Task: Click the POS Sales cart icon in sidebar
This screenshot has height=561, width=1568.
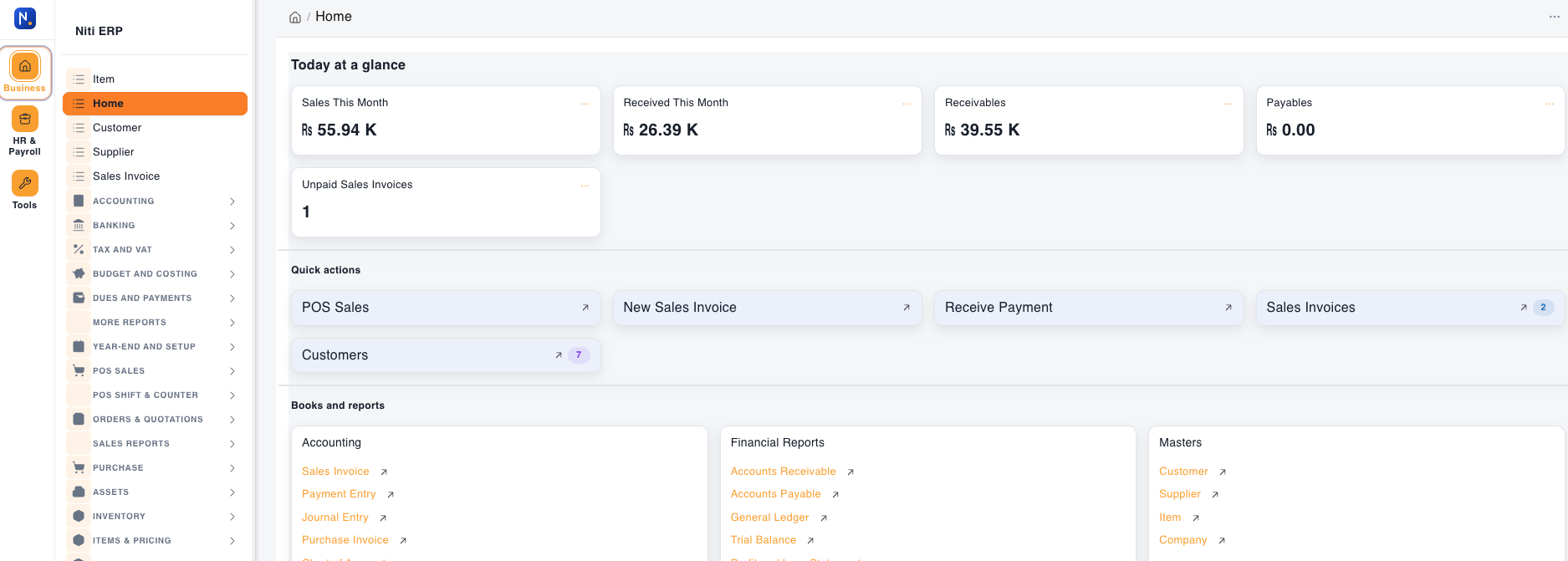Action: click(x=79, y=370)
